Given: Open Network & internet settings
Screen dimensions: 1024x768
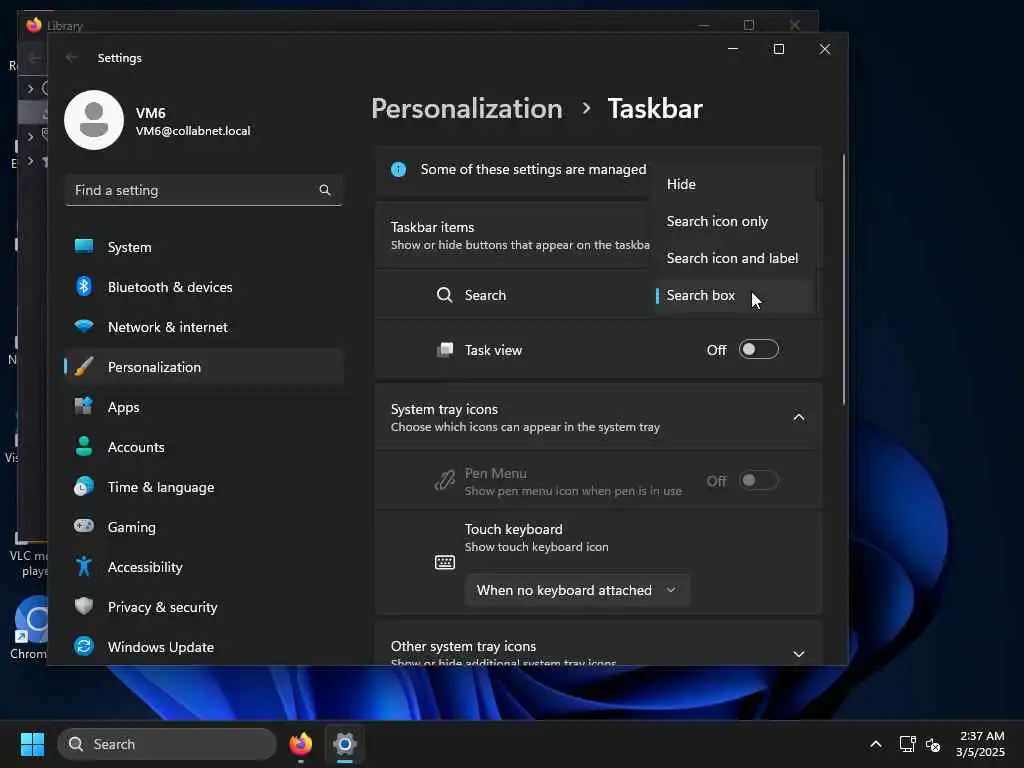Looking at the screenshot, I should point(204,327).
